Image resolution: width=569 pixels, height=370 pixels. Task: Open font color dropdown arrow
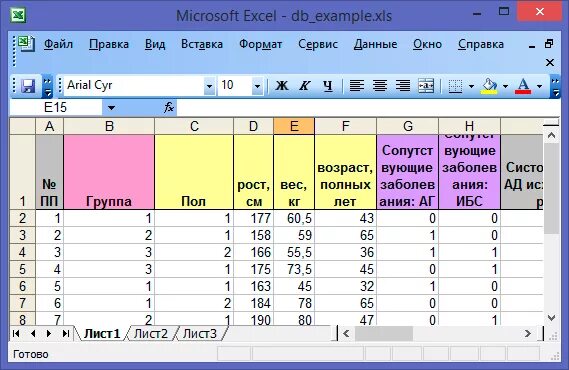click(539, 86)
